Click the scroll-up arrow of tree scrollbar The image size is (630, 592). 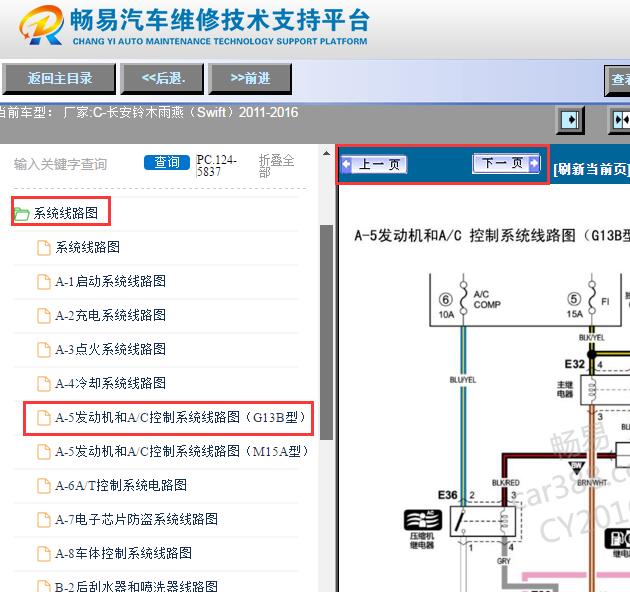click(x=326, y=154)
